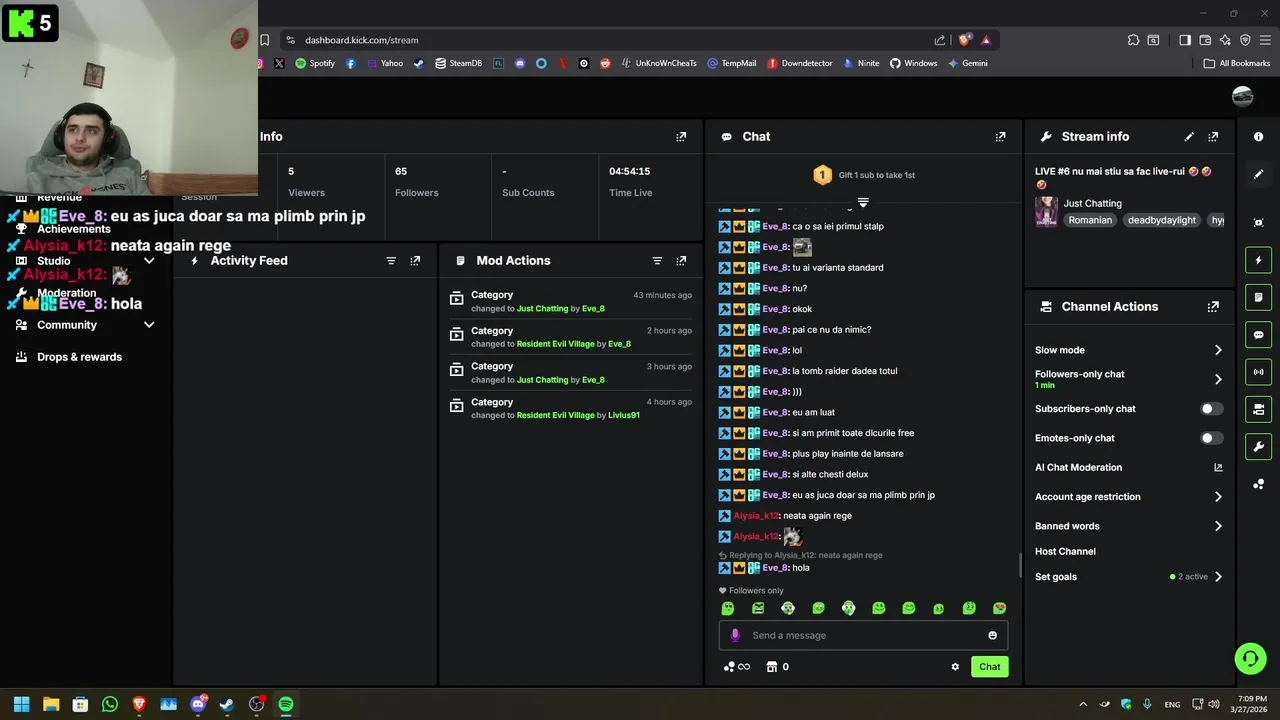Enable Emotes-only chat toggle
This screenshot has width=1280, height=720.
[x=1211, y=438]
